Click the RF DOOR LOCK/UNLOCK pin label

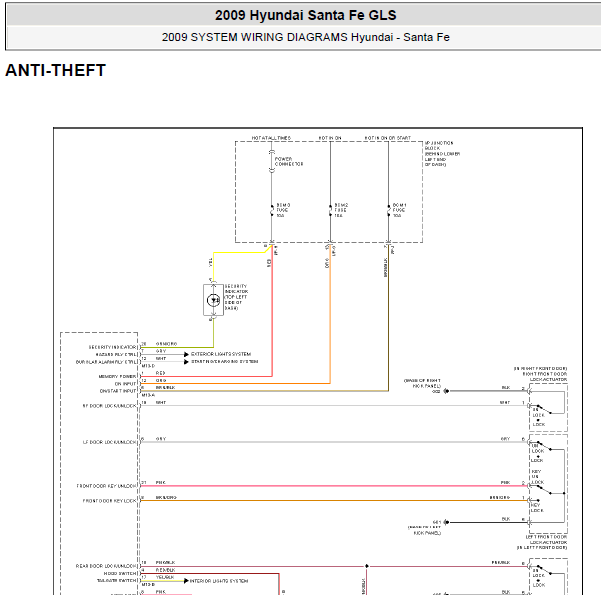(x=110, y=406)
